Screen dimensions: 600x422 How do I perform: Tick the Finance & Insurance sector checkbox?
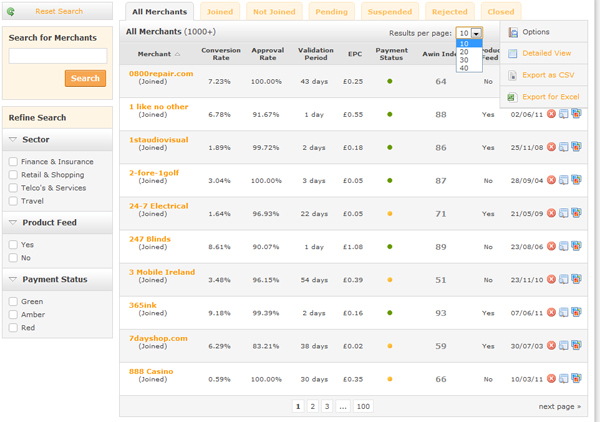click(x=13, y=161)
